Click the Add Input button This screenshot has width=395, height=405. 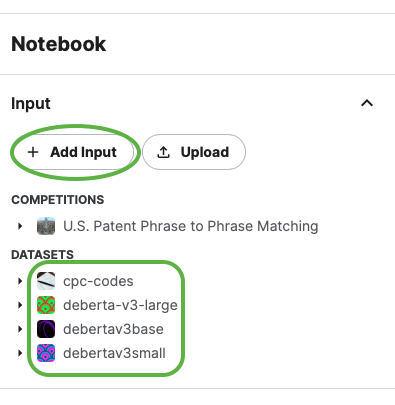(73, 152)
